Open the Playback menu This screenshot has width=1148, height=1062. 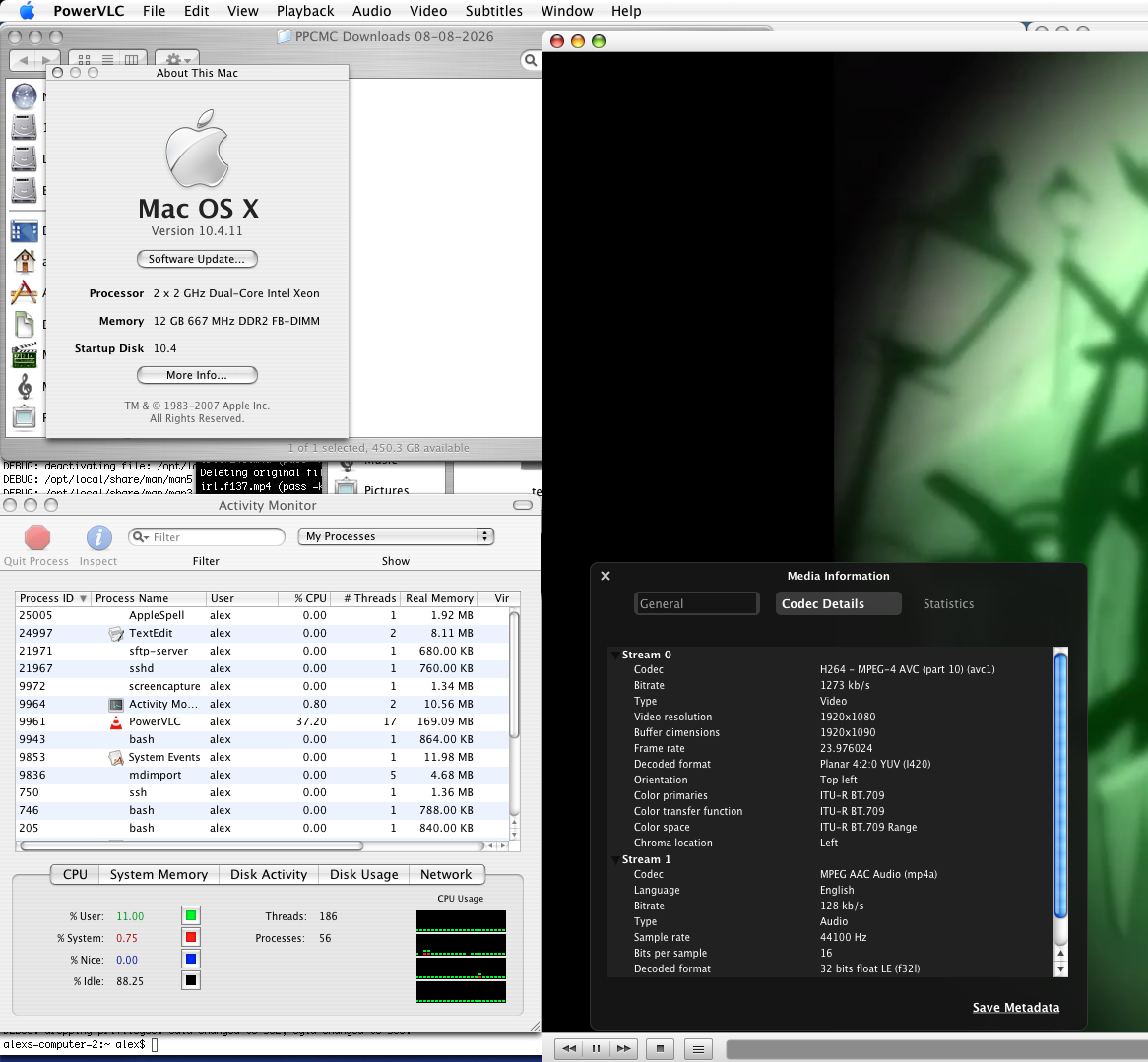tap(304, 11)
